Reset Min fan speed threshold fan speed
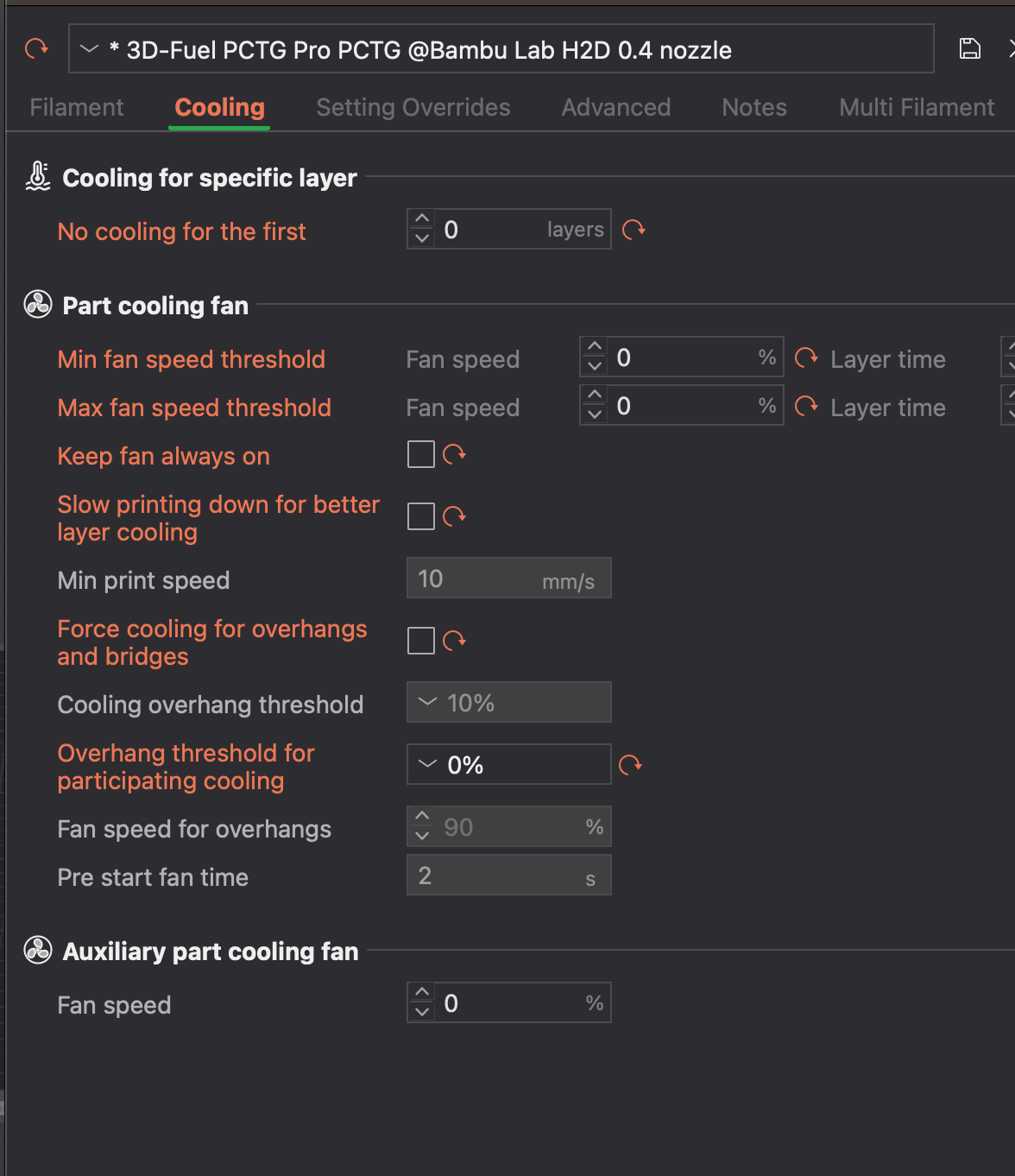The height and width of the screenshot is (1176, 1015). click(x=806, y=357)
